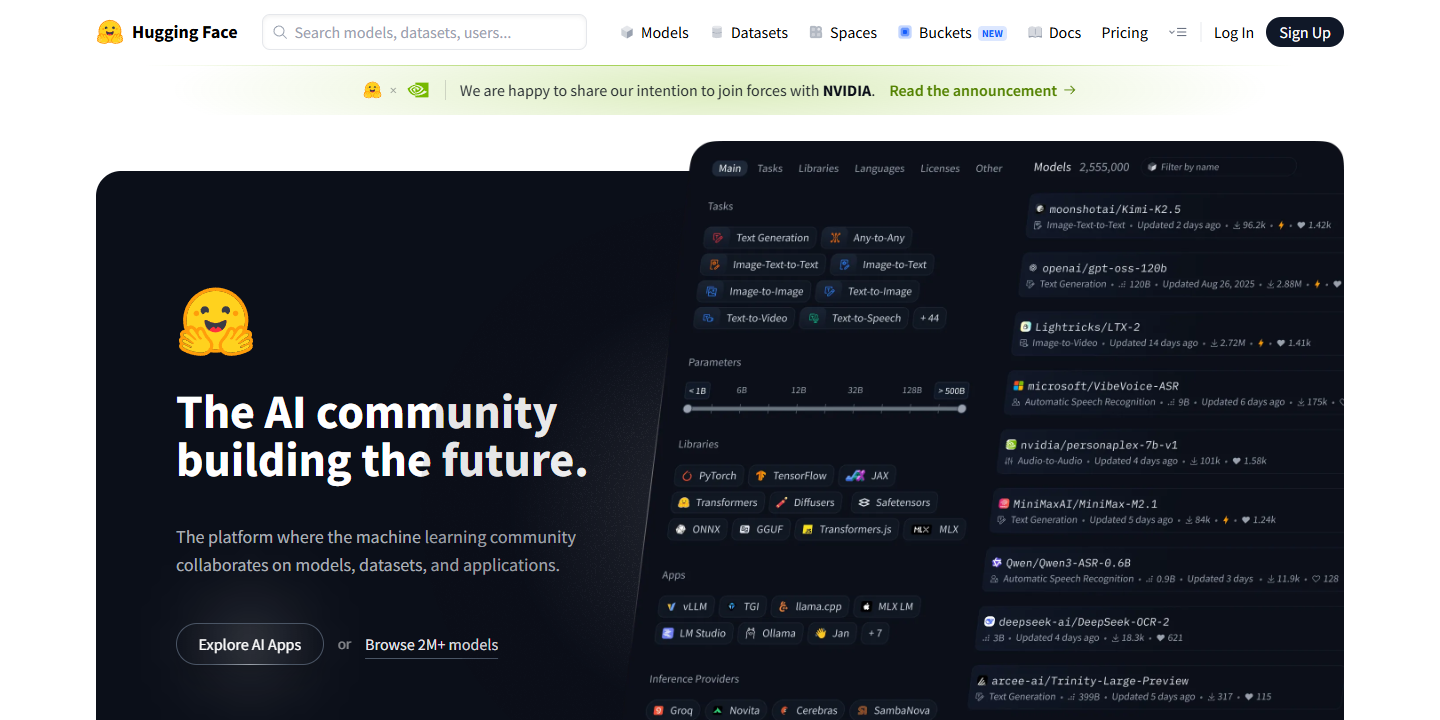The width and height of the screenshot is (1440, 720).
Task: Select the Any-to-Any task chip
Action: coord(867,238)
